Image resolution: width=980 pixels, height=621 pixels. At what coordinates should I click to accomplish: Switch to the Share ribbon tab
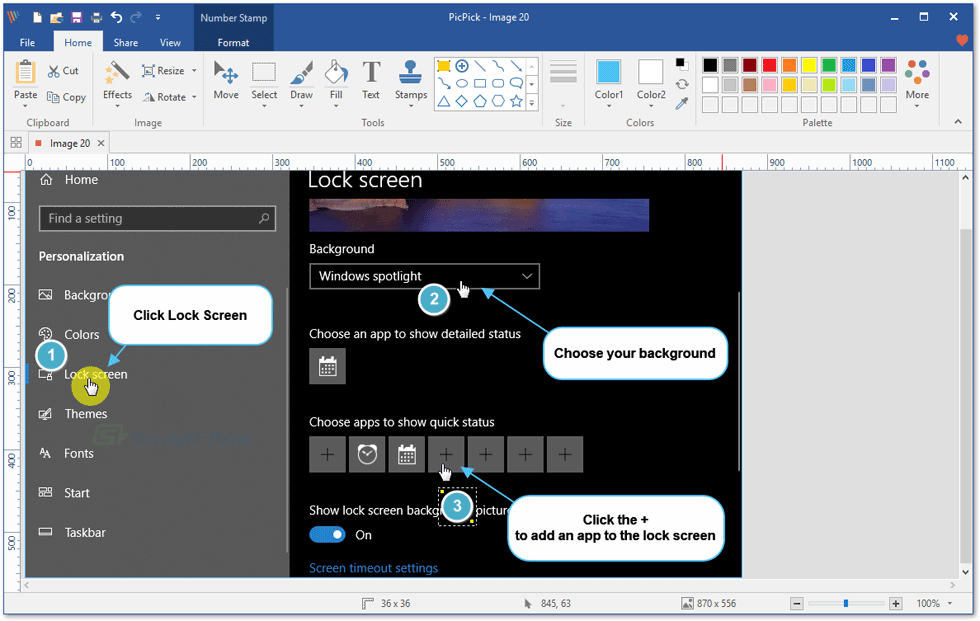126,43
